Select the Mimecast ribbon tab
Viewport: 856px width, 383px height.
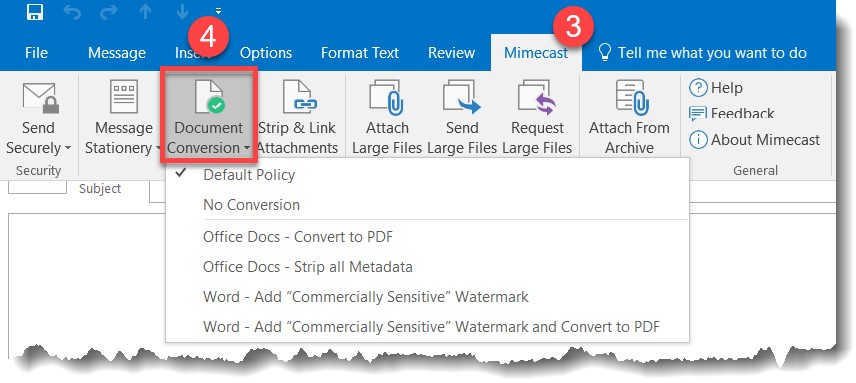[x=536, y=53]
